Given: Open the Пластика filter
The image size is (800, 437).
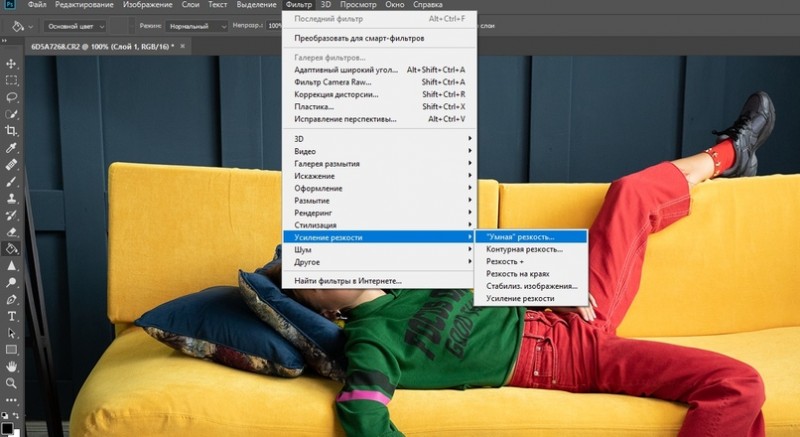Looking at the screenshot, I should tap(380, 107).
